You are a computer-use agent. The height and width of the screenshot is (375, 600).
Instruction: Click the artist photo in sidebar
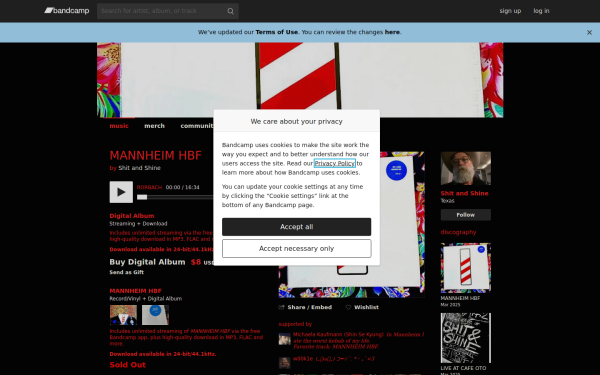click(x=466, y=168)
